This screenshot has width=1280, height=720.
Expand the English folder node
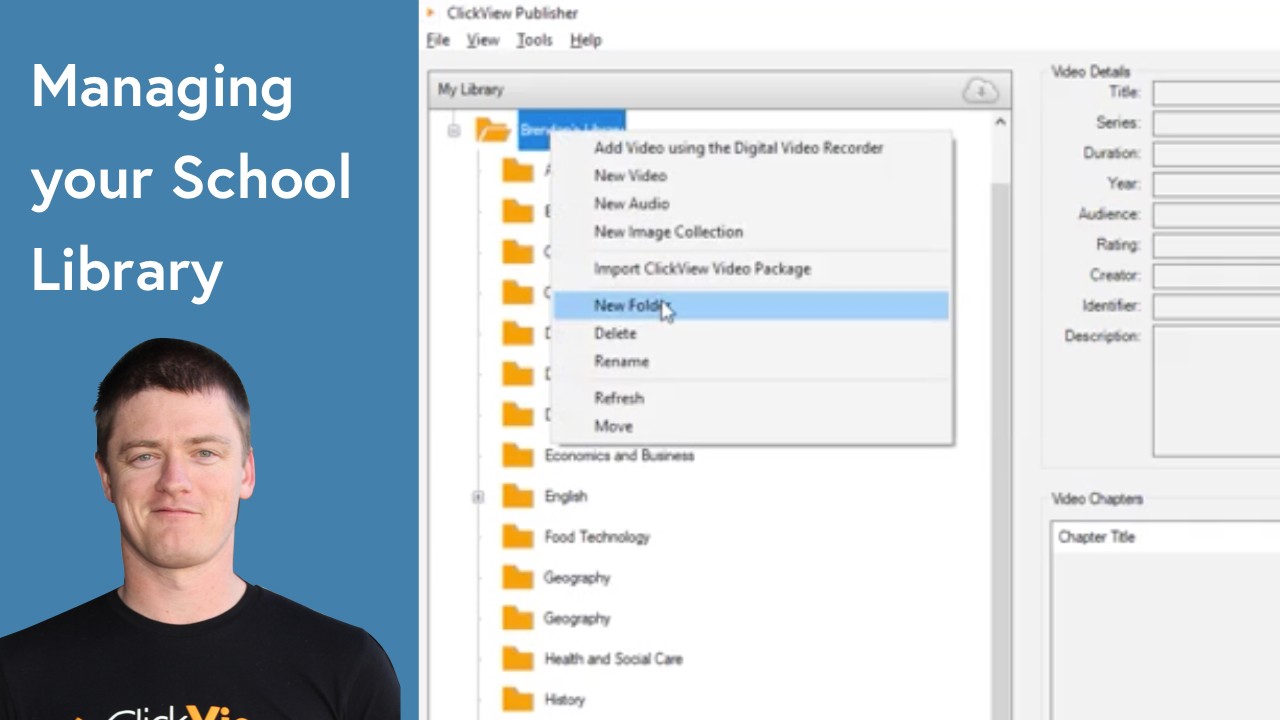click(x=478, y=497)
